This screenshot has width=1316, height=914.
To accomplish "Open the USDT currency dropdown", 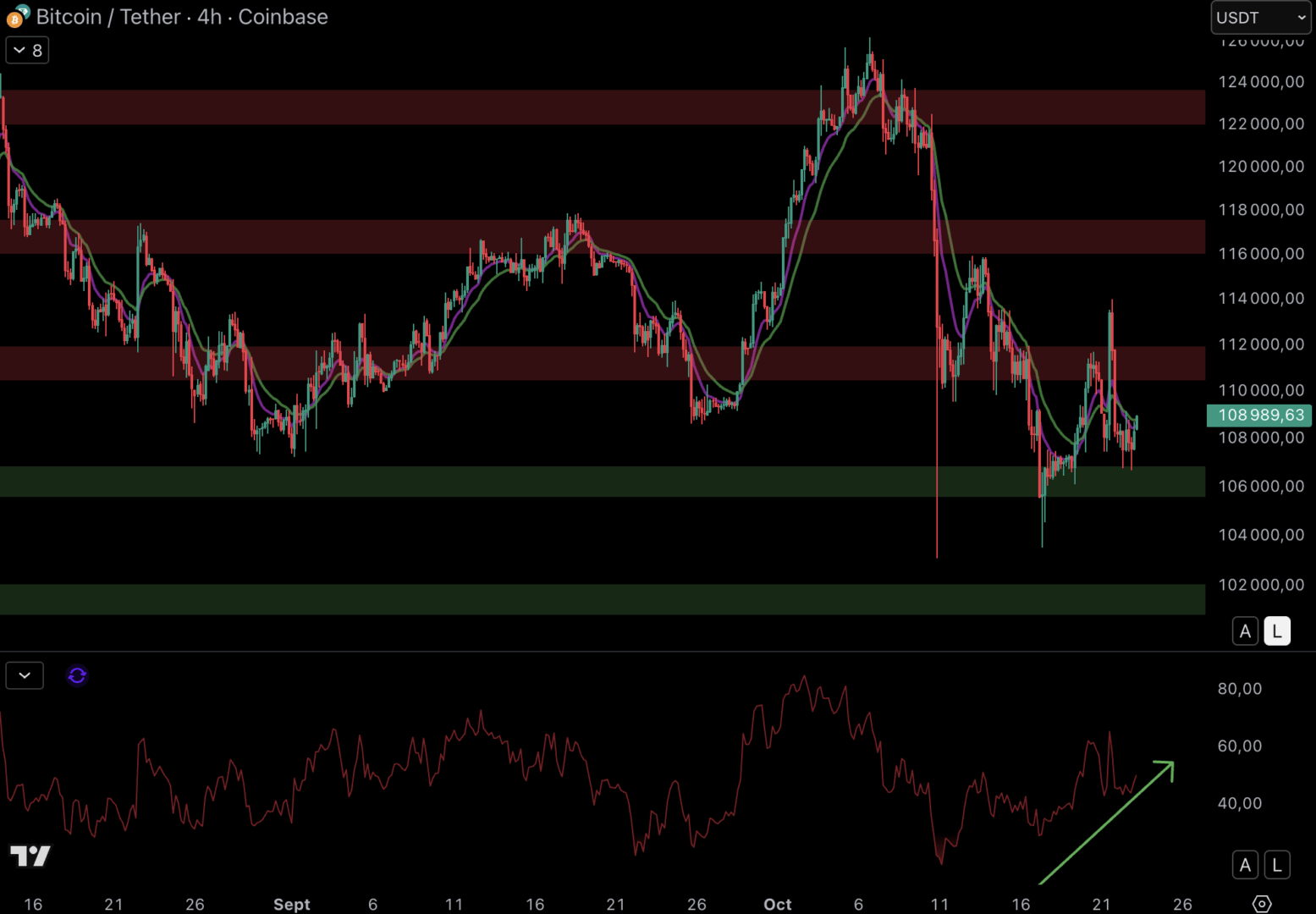I will click(1260, 18).
